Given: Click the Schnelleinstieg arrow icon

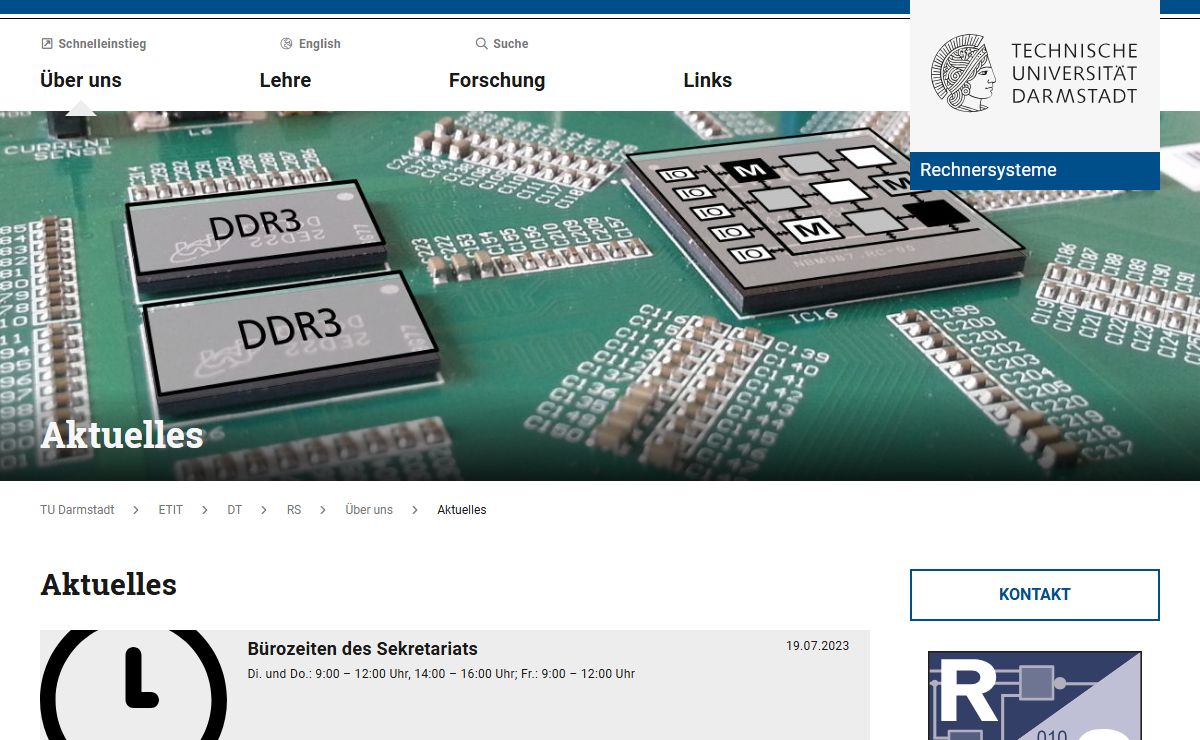Looking at the screenshot, I should pos(46,44).
